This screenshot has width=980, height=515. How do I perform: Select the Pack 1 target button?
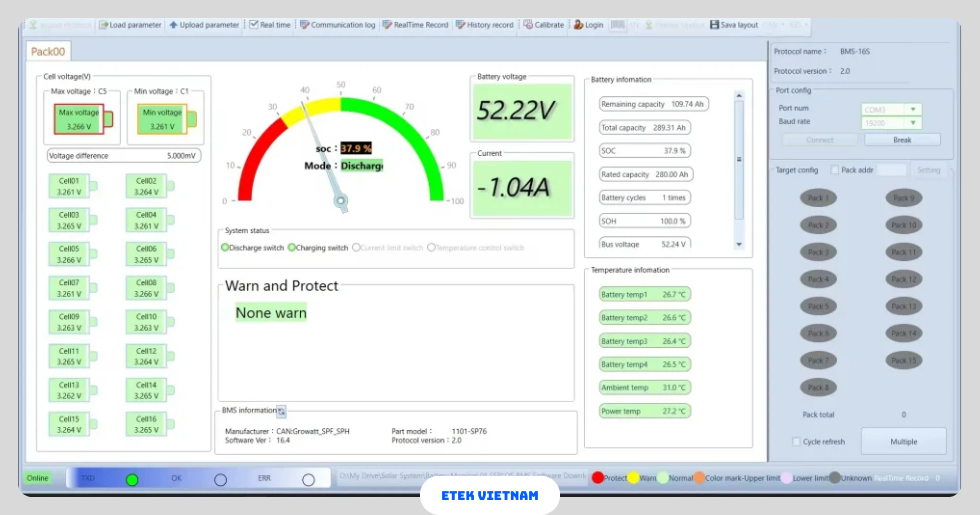click(818, 198)
